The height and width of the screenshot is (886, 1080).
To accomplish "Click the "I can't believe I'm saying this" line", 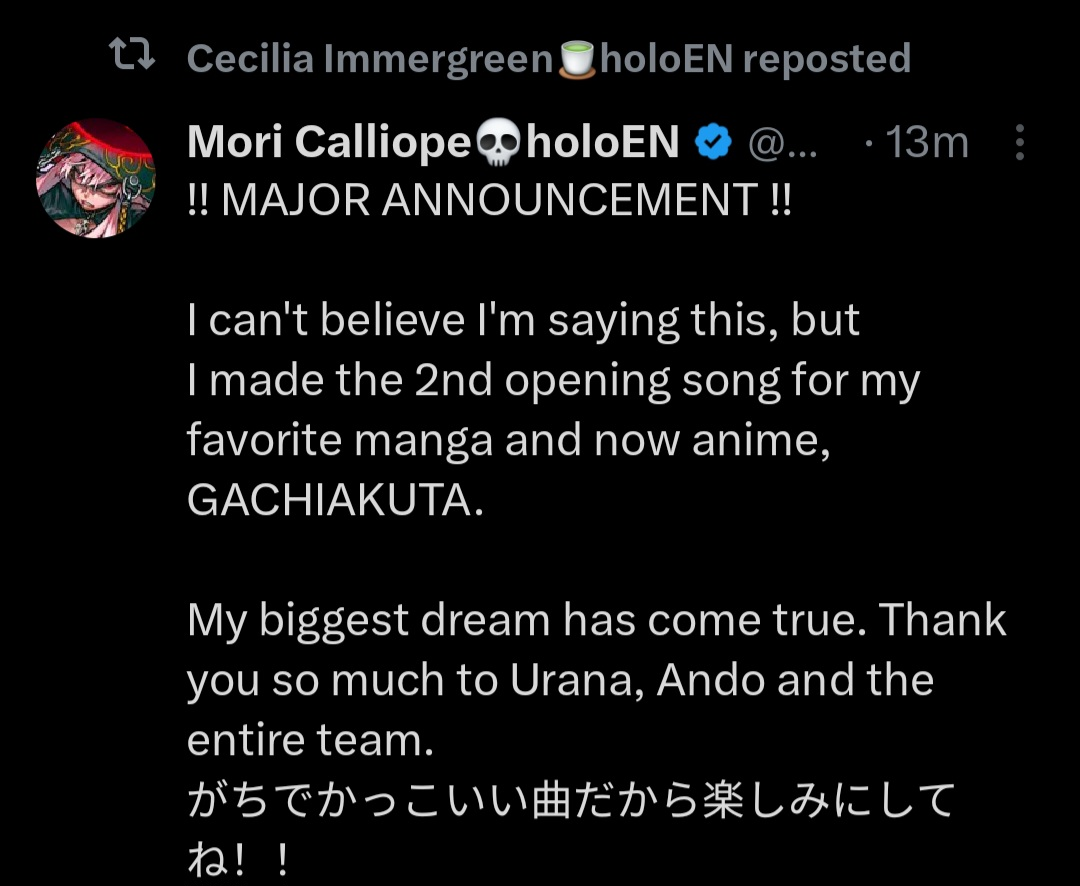I will [523, 320].
